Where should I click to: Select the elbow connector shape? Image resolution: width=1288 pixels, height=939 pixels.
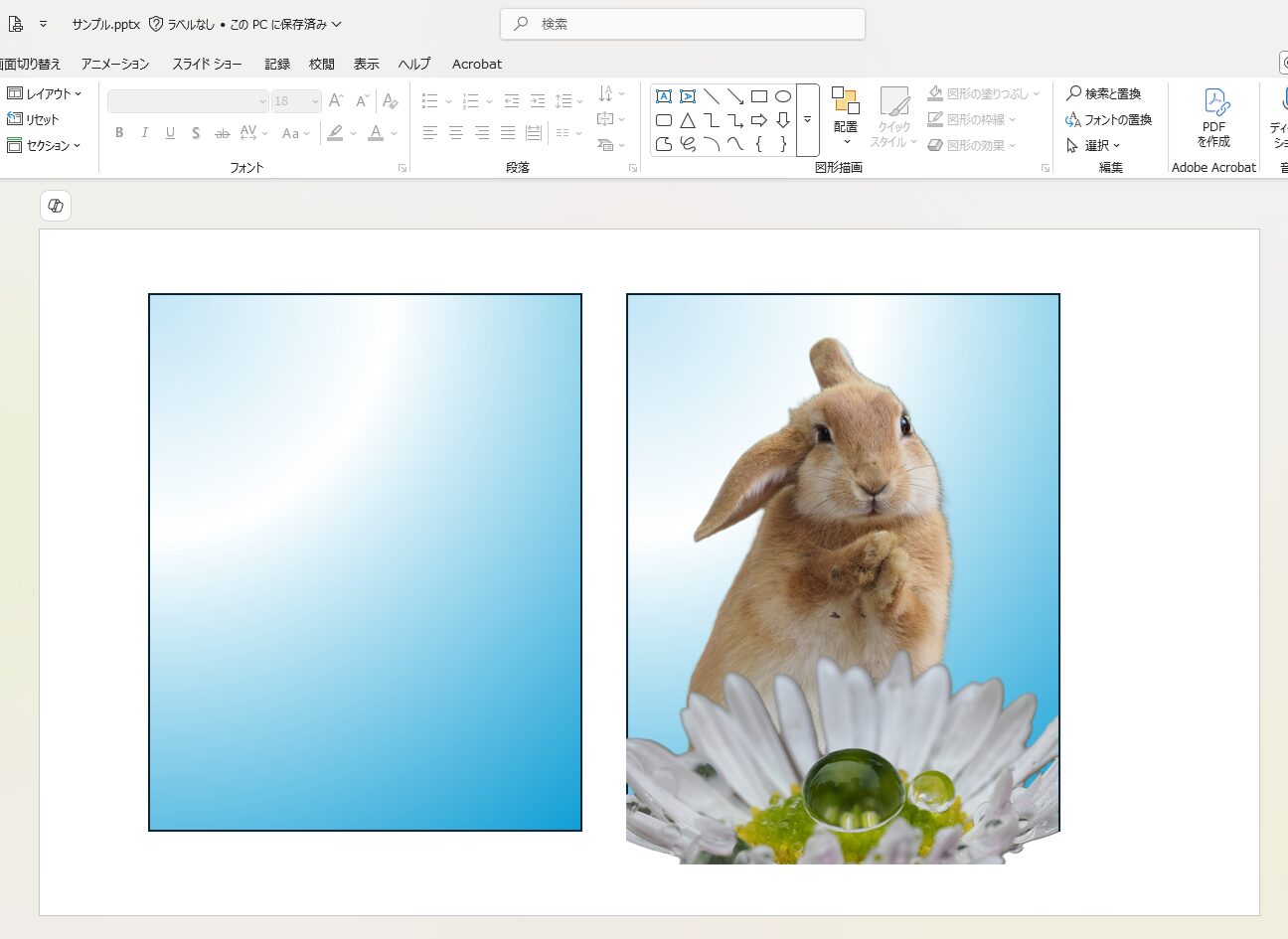(x=712, y=120)
